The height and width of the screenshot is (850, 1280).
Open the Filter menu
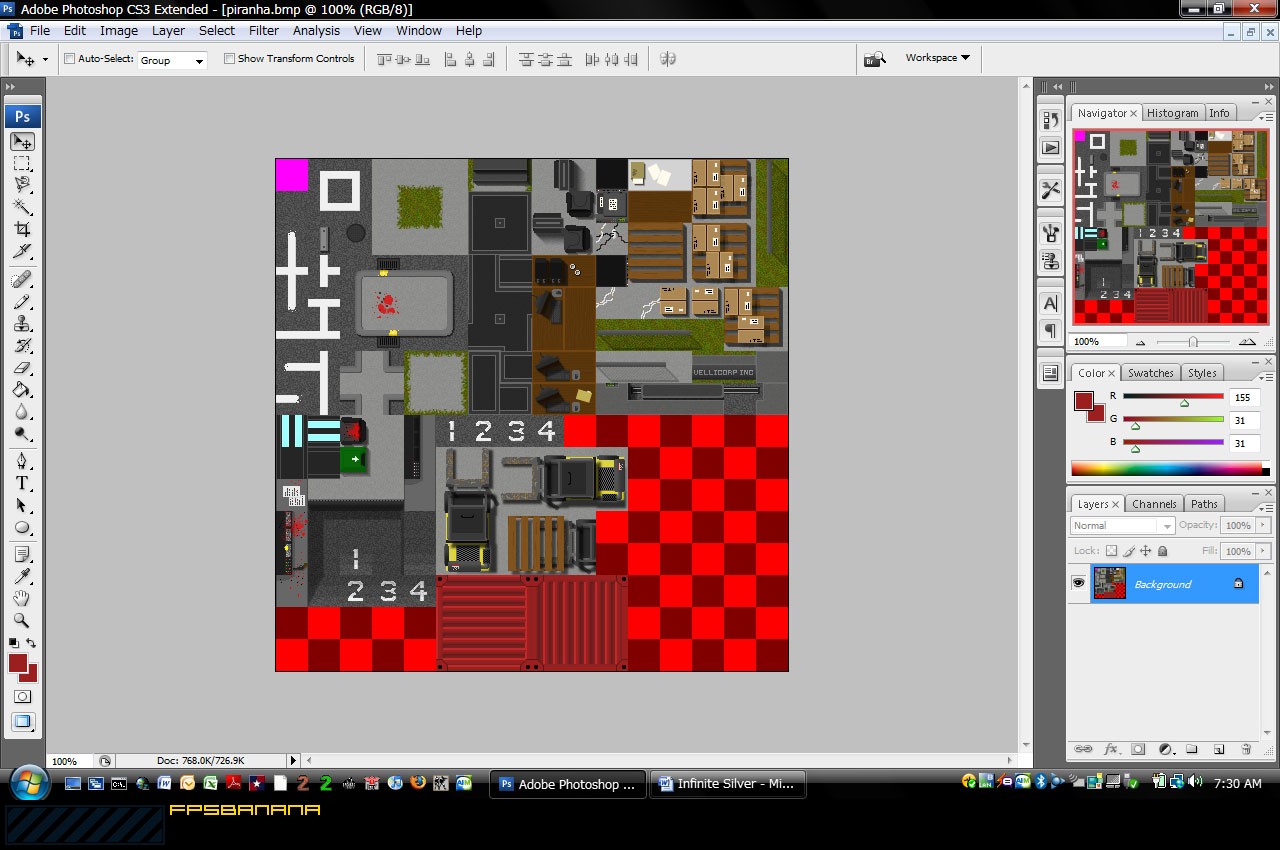tap(264, 31)
